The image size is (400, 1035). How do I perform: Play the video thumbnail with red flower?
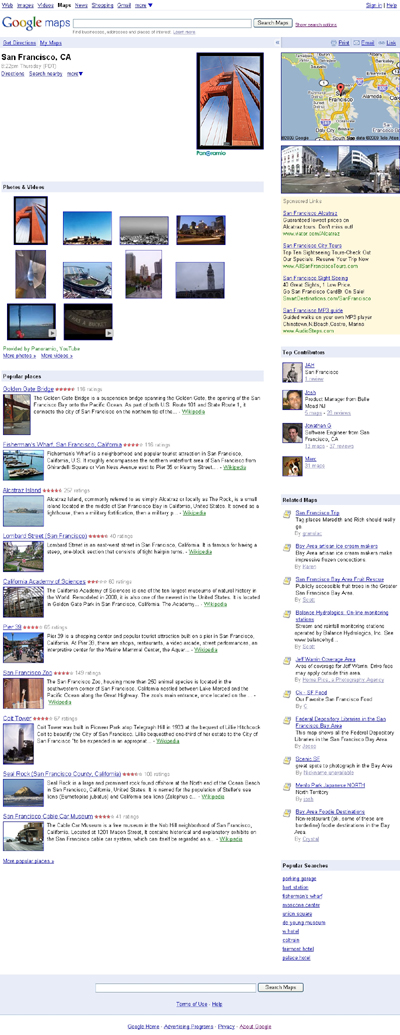(x=31, y=321)
